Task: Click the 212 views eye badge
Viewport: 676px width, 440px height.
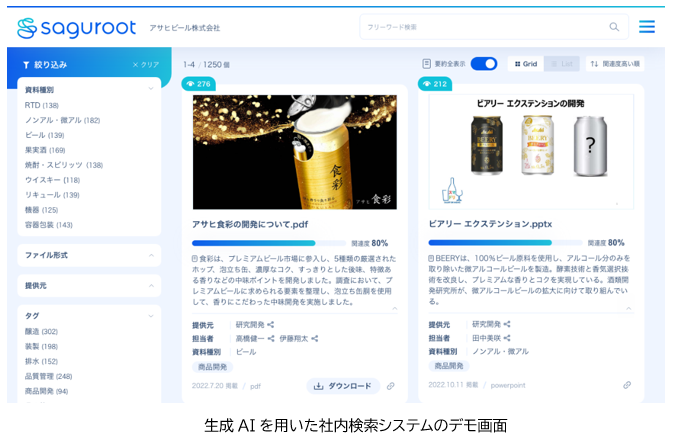Action: (x=435, y=84)
